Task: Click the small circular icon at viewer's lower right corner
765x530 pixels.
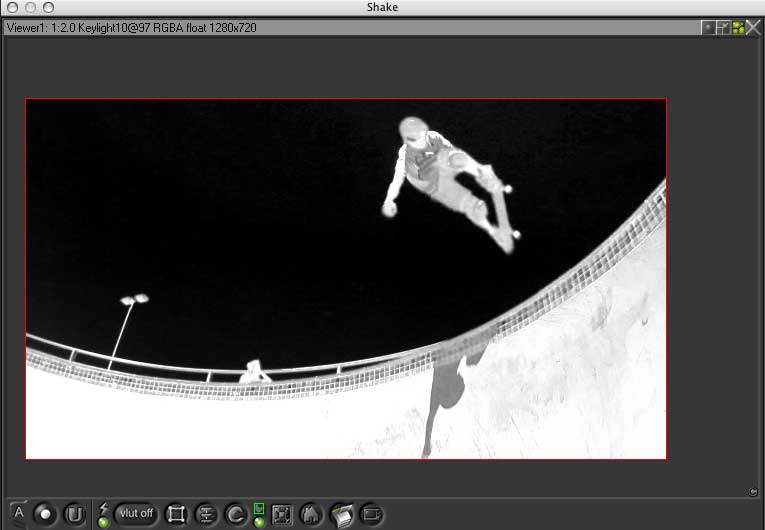Action: pyautogui.click(x=753, y=492)
